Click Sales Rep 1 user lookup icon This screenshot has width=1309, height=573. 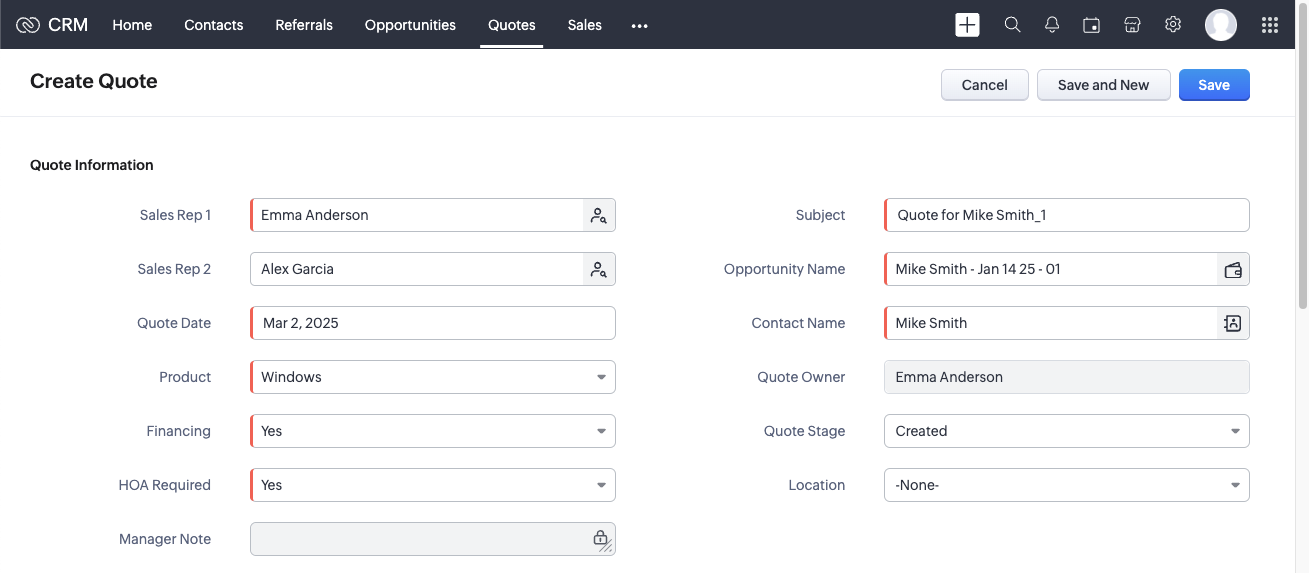[x=598, y=215]
